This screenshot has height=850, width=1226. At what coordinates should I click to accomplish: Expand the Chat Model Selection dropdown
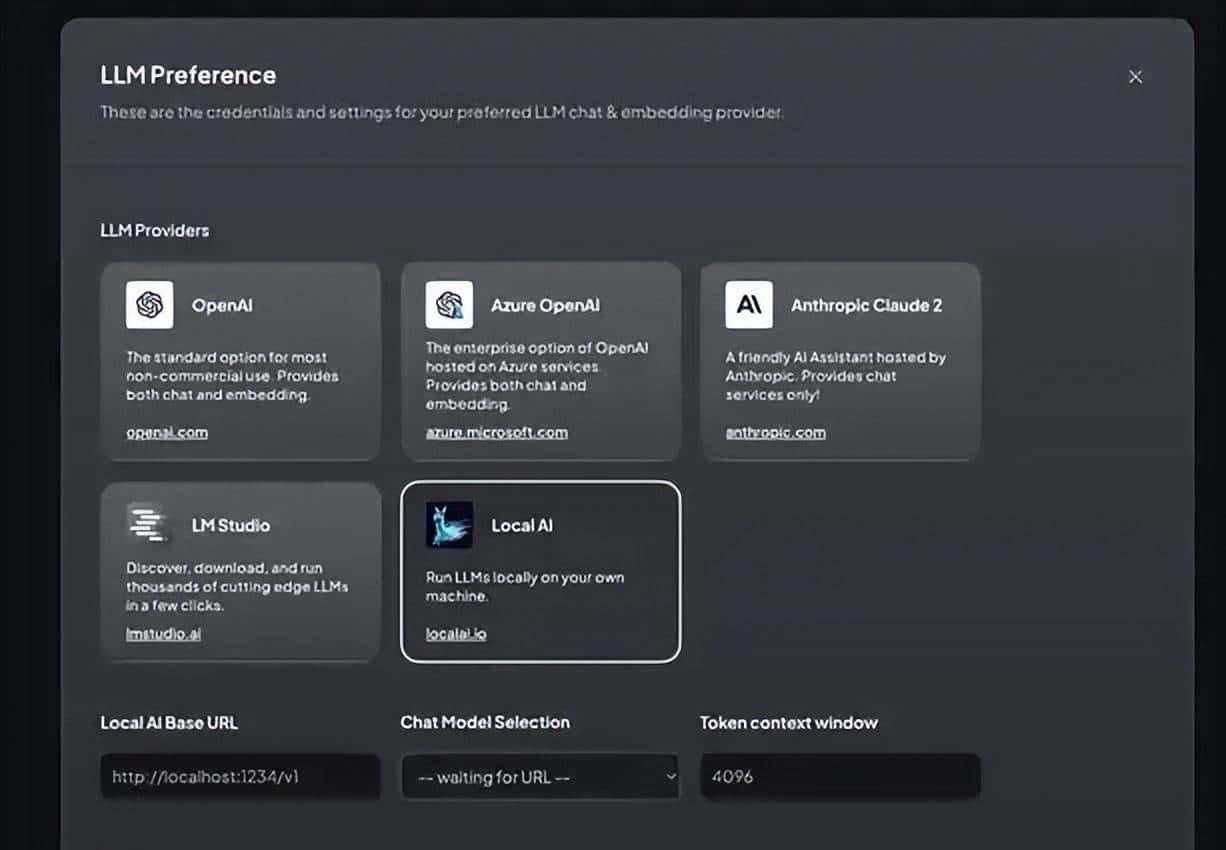pos(540,777)
